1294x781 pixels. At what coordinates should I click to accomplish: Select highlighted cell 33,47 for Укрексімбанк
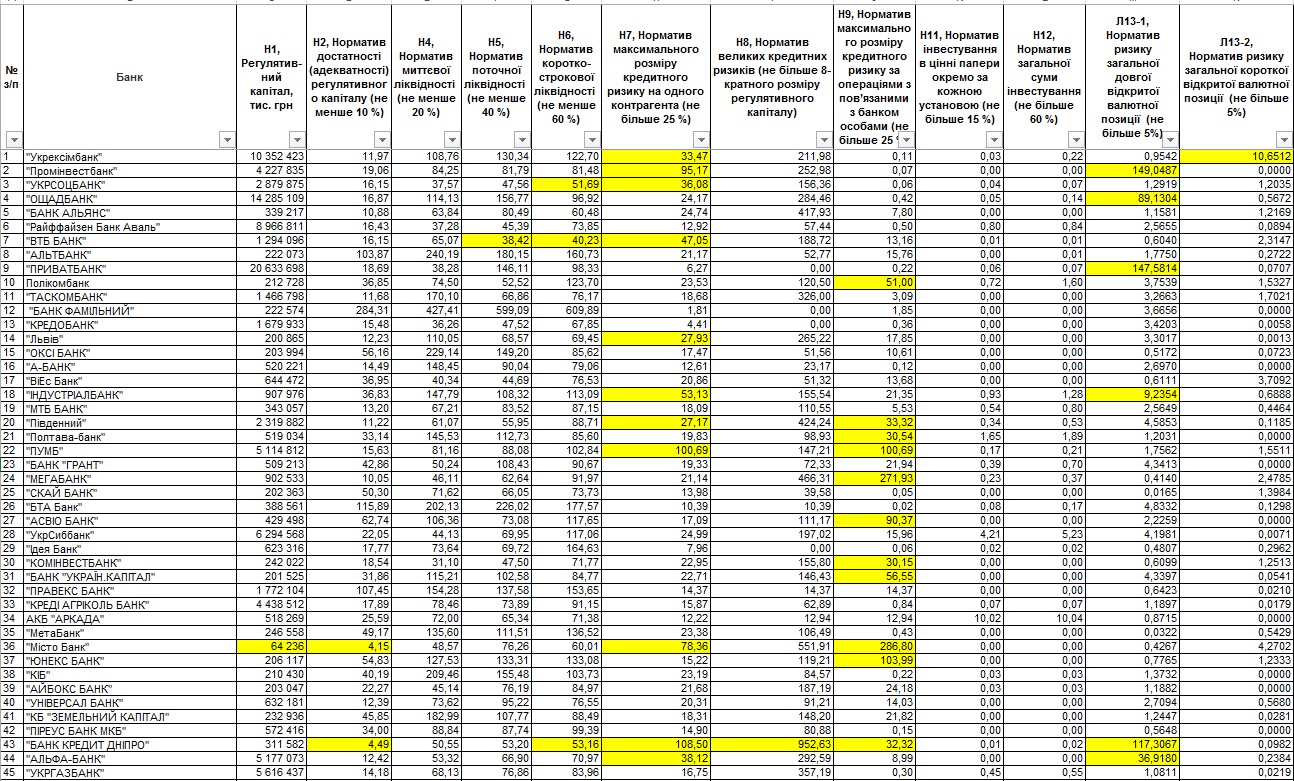656,157
